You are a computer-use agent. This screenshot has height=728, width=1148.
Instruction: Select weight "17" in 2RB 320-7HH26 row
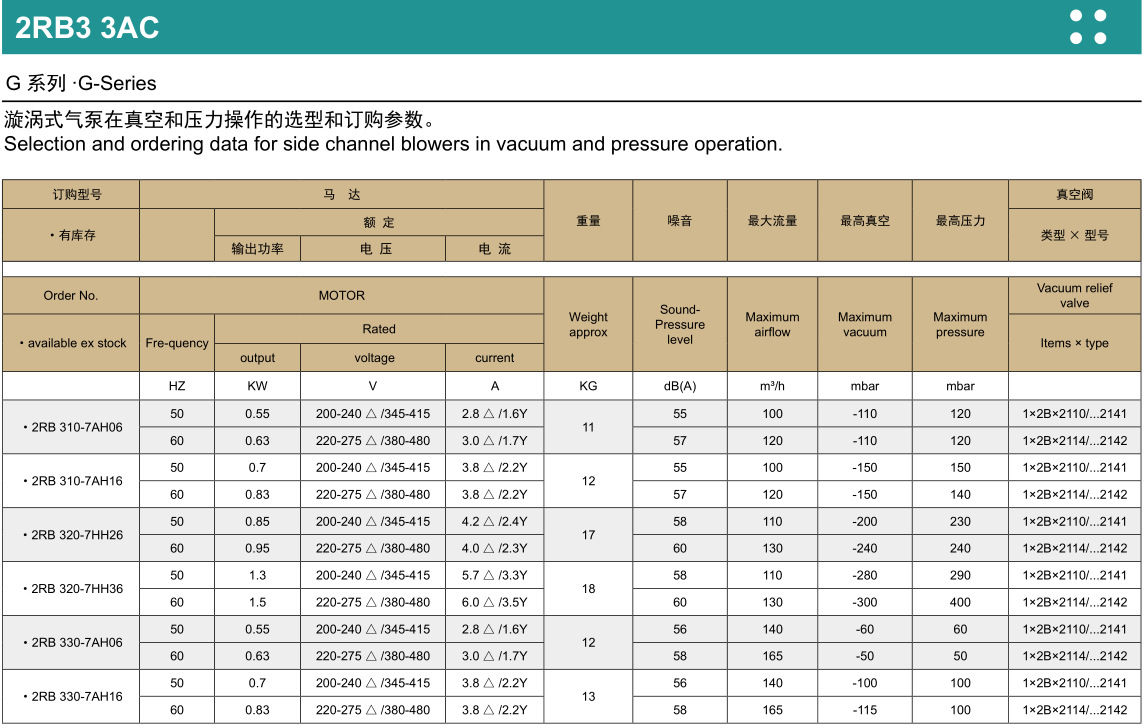588,535
